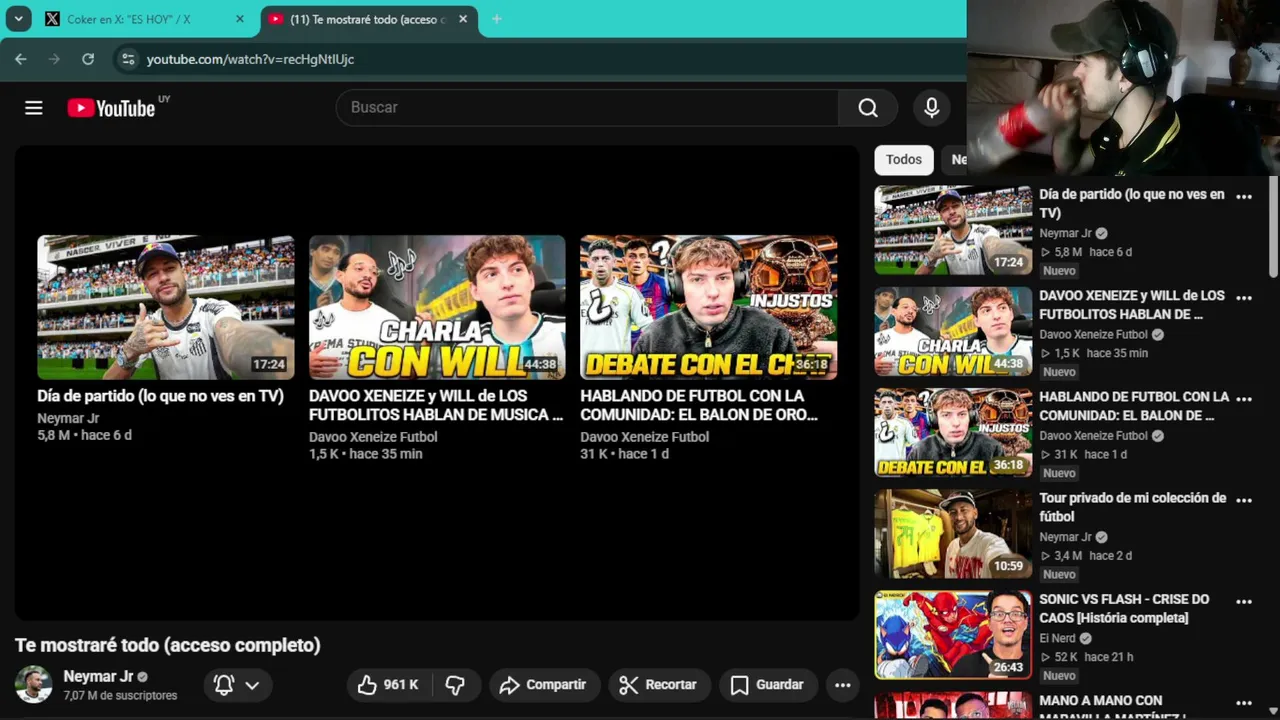
Task: Open sidebar Tour privado colección thumbnail
Action: (x=953, y=533)
